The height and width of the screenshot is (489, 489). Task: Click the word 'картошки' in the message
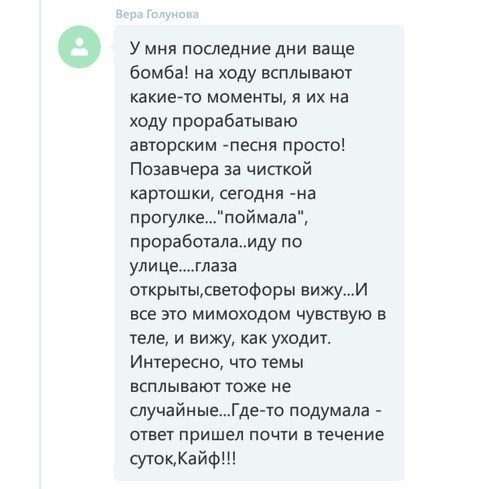click(x=172, y=194)
